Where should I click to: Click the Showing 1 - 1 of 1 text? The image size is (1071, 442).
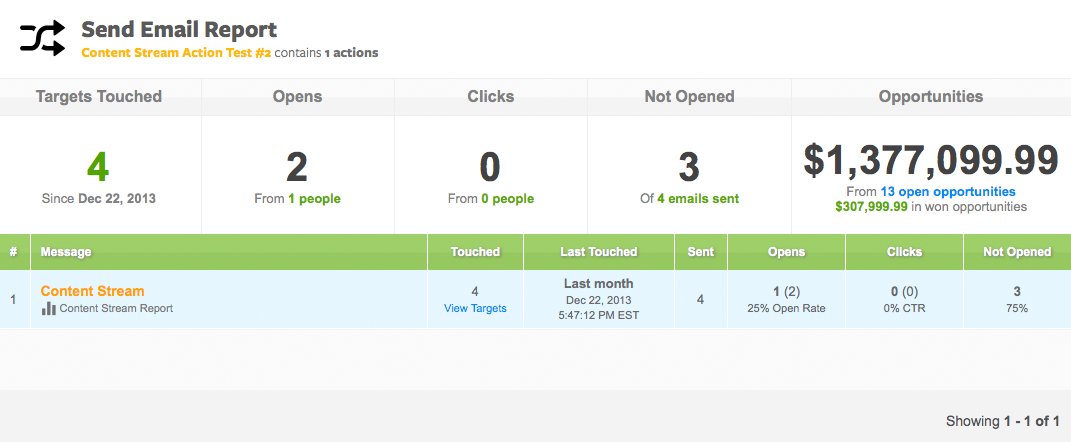[x=1003, y=422]
